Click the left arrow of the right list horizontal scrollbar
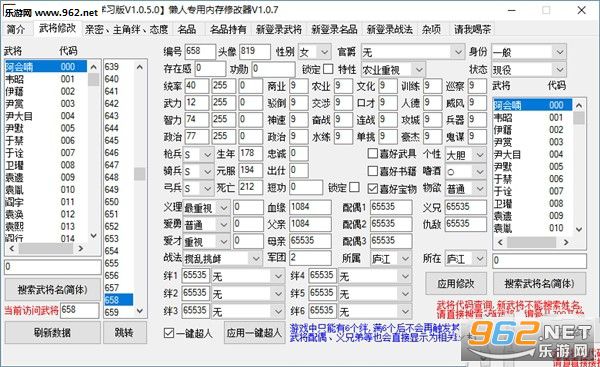Screen dimensions: 600x367 pyautogui.click(x=500, y=242)
